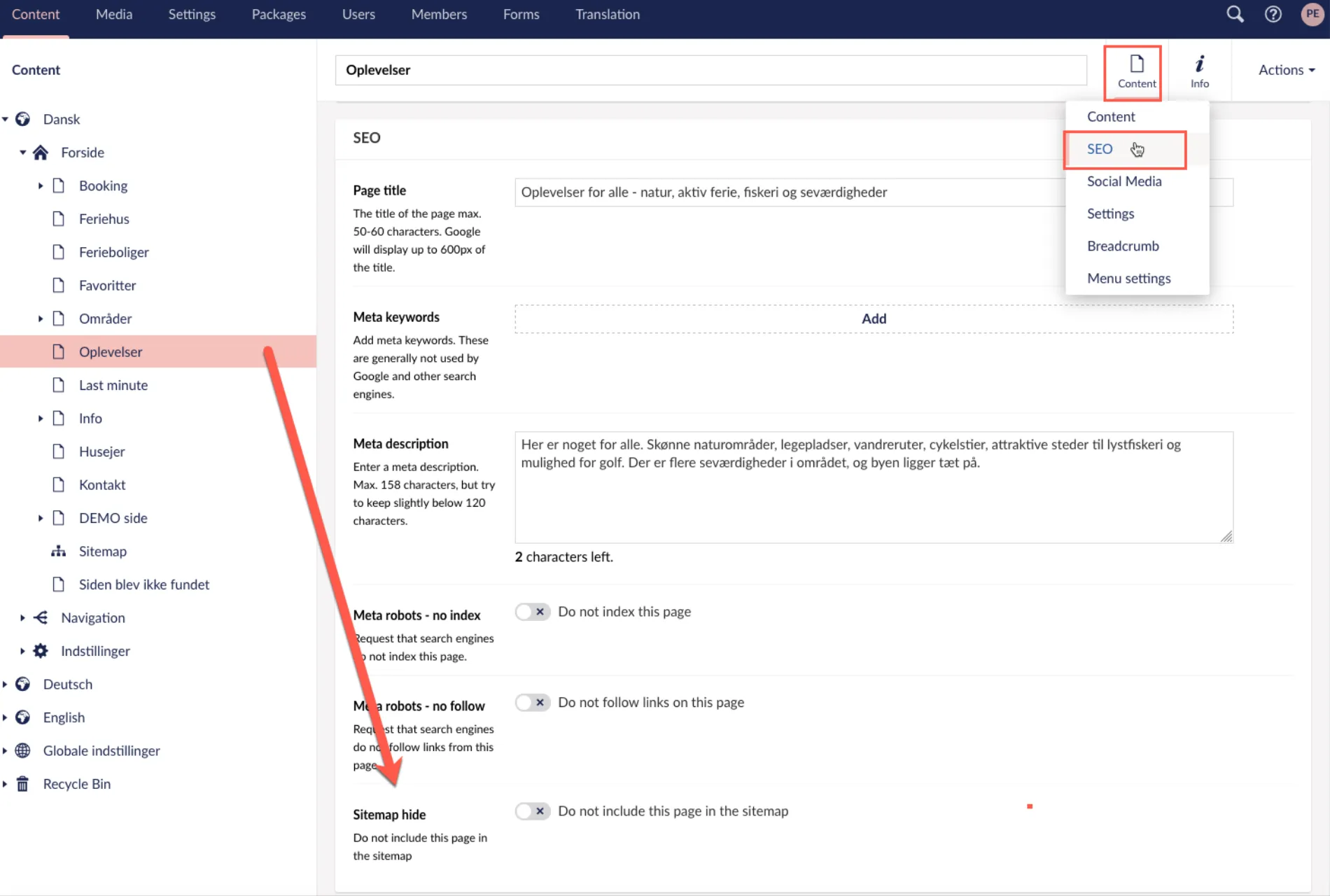
Task: Click the globe icon beside Deutsch
Action: [x=23, y=684]
